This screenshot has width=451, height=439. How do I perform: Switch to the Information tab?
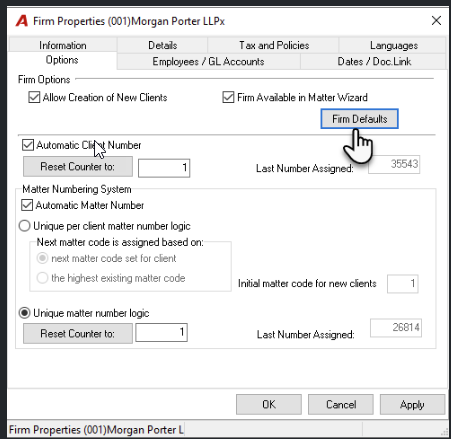coord(63,45)
